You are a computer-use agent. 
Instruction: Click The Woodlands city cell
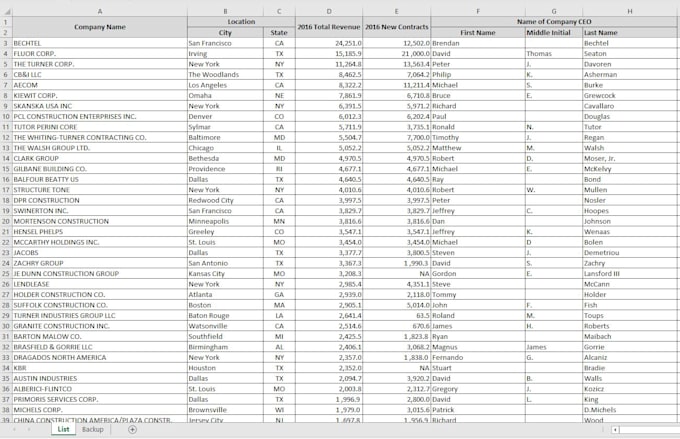[225, 75]
